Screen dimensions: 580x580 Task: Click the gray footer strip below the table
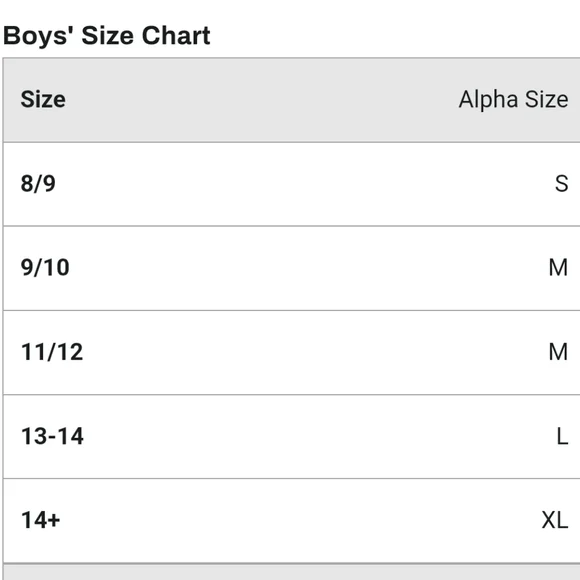(x=292, y=572)
